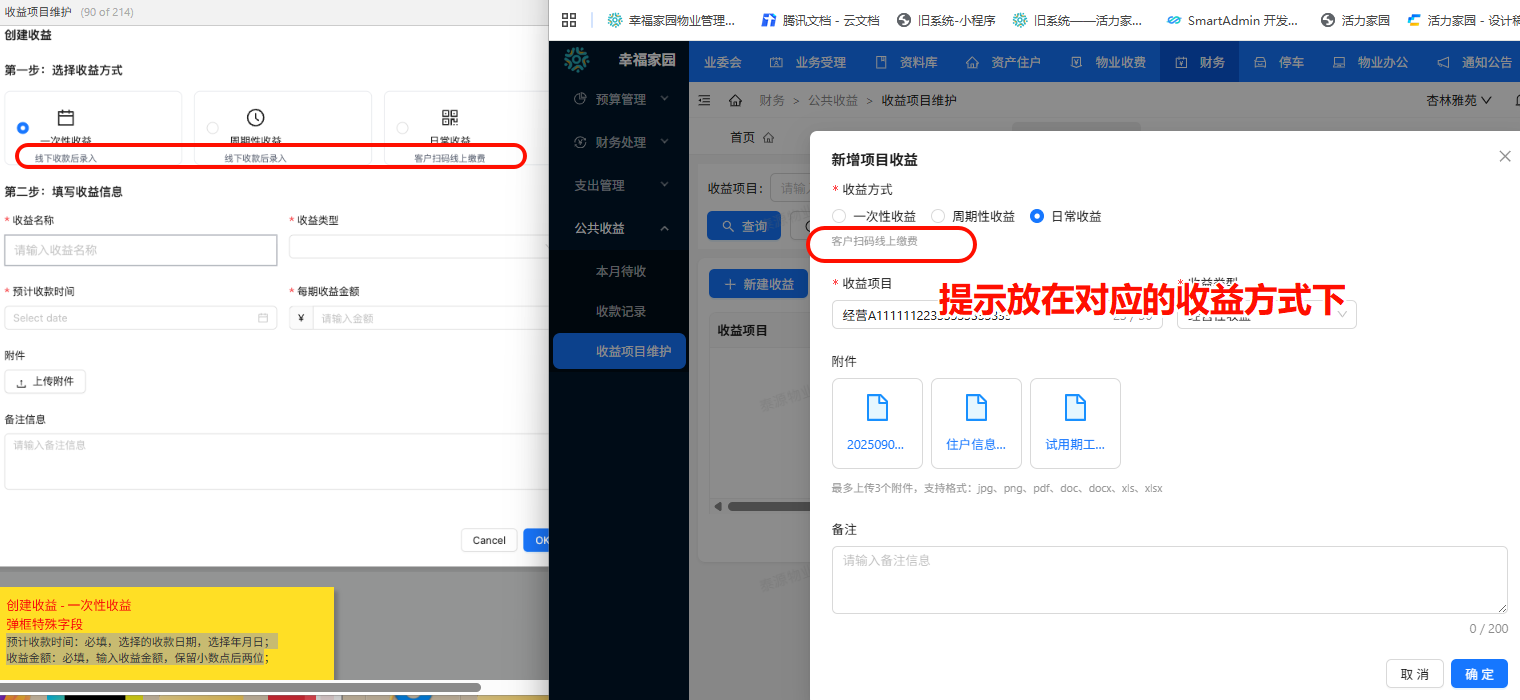Click the 上传附件 upload icon button
The image size is (1520, 700).
pos(44,381)
